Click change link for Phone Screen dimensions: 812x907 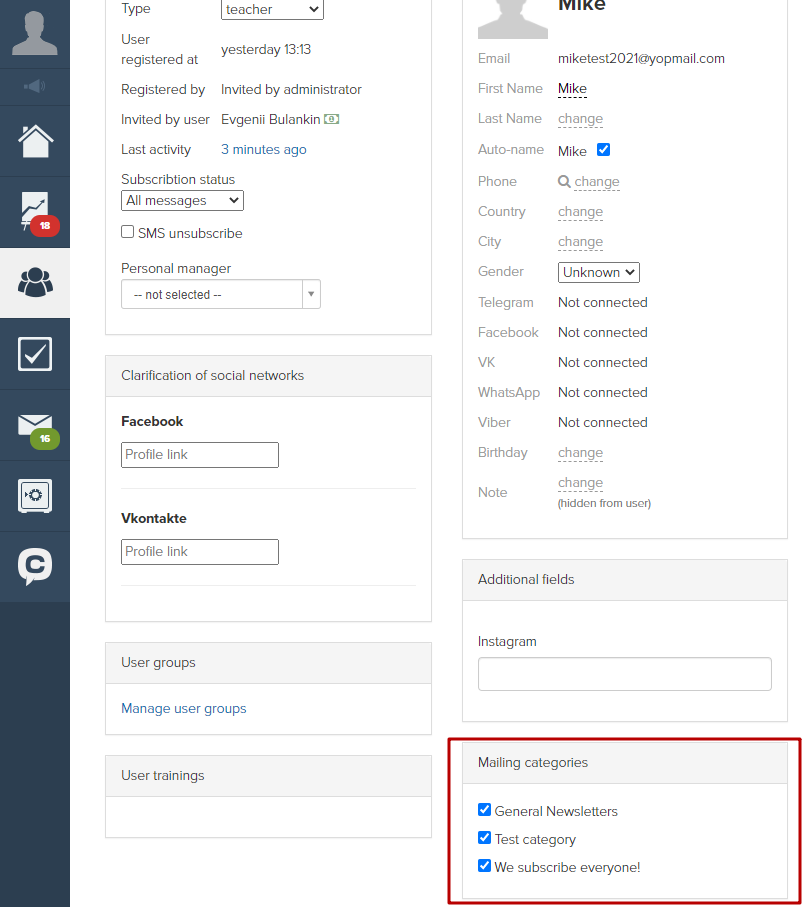597,182
